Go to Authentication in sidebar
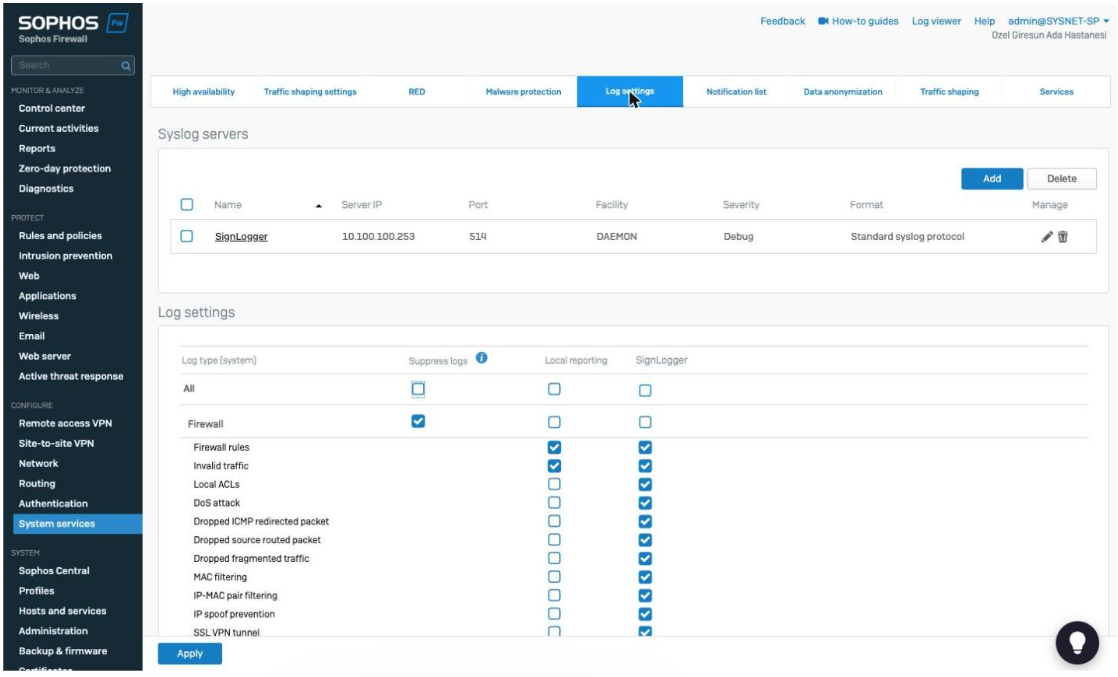This screenshot has width=1118, height=677. click(53, 504)
